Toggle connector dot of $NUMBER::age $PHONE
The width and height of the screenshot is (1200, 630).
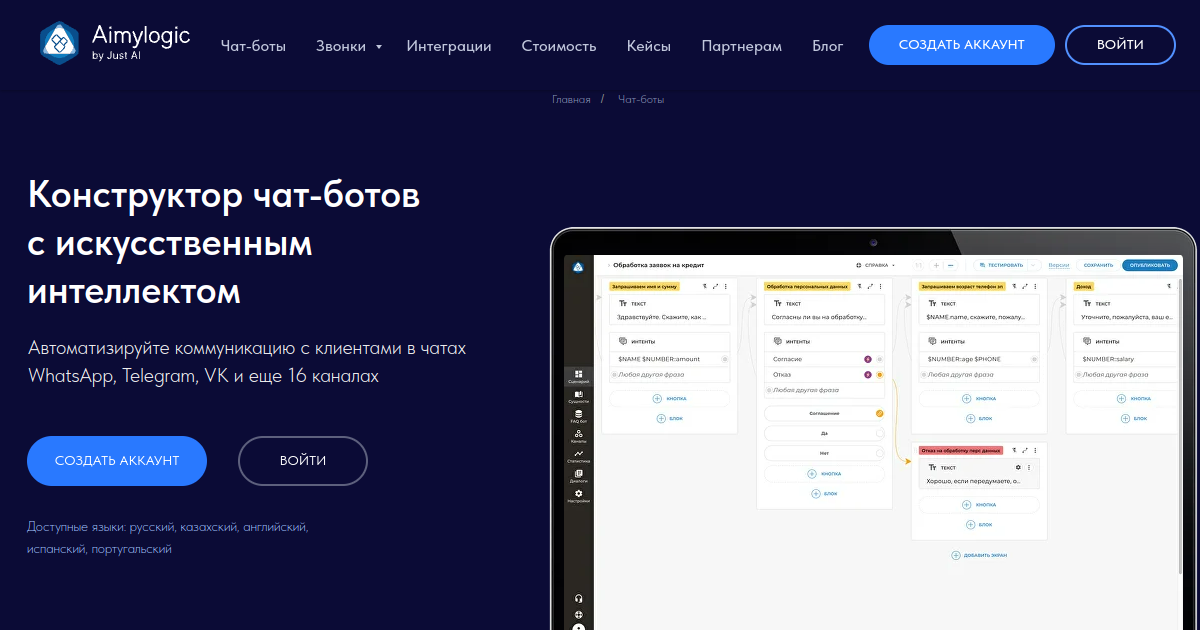pyautogui.click(x=1034, y=359)
